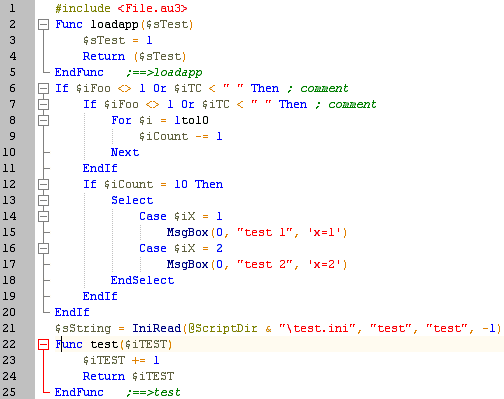This screenshot has width=504, height=399.
Task: Collapse the For loop fold marker
Action: (43, 120)
